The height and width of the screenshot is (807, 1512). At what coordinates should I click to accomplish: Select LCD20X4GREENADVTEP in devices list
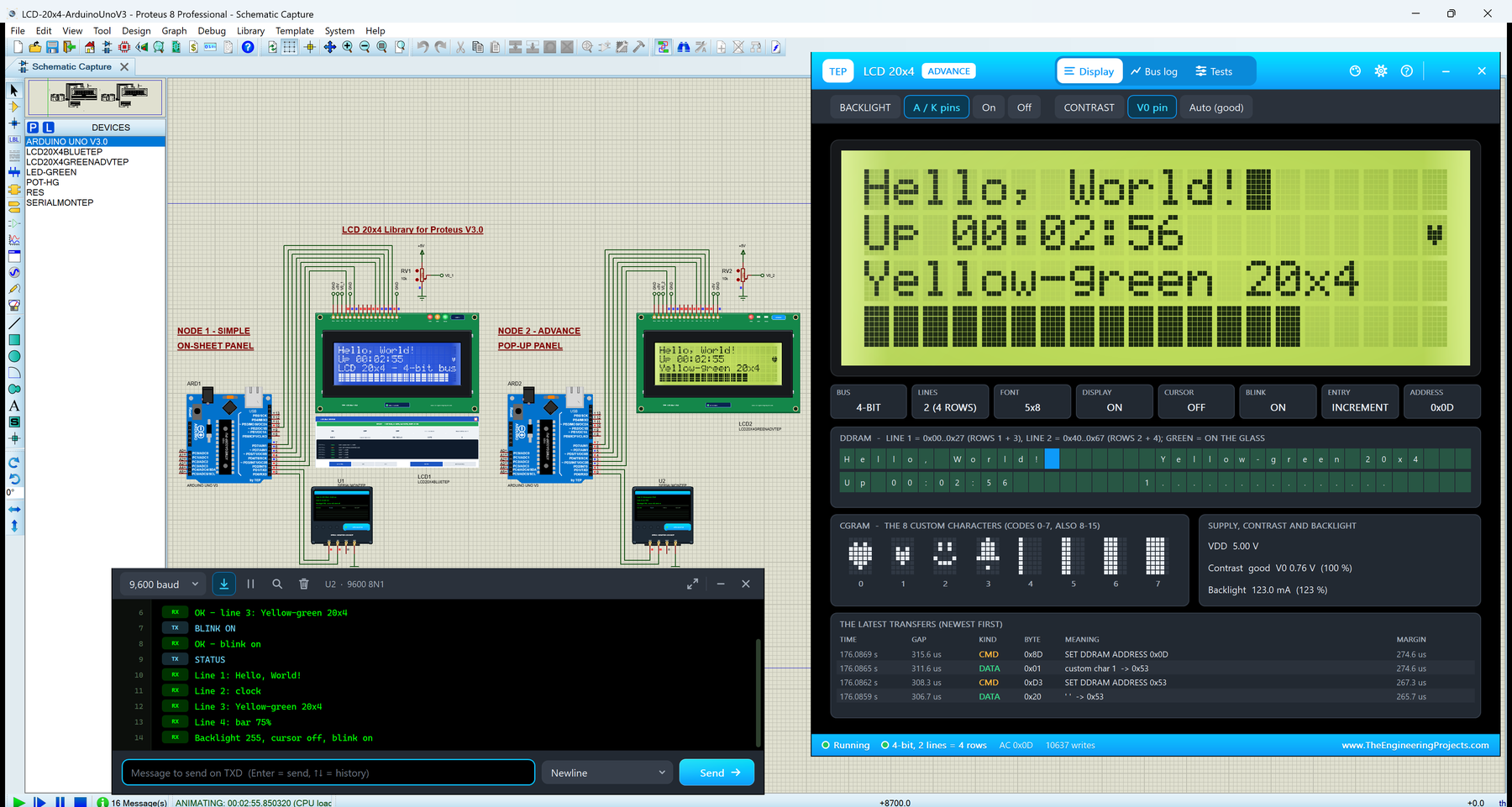(77, 162)
